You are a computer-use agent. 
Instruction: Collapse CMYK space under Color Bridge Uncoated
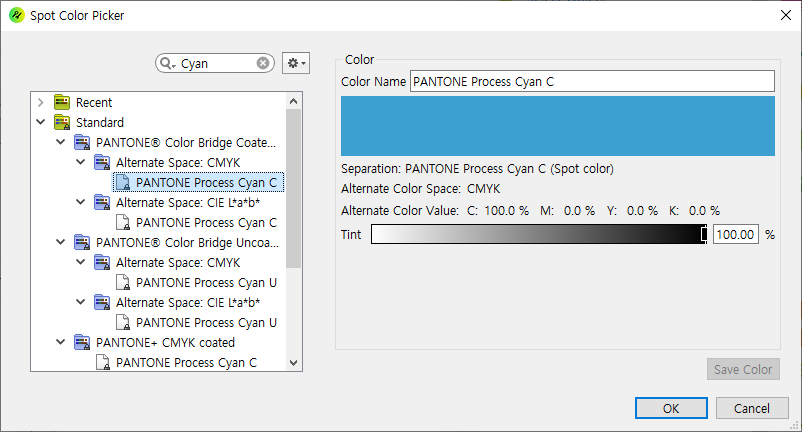tap(80, 262)
